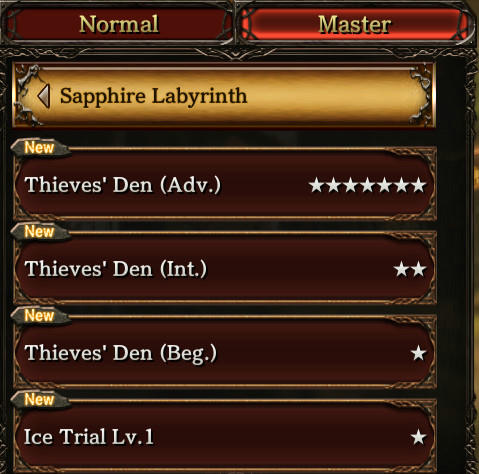Click the New badge on Thieves' Den (Adv.)
This screenshot has height=474, width=479.
[x=39, y=147]
